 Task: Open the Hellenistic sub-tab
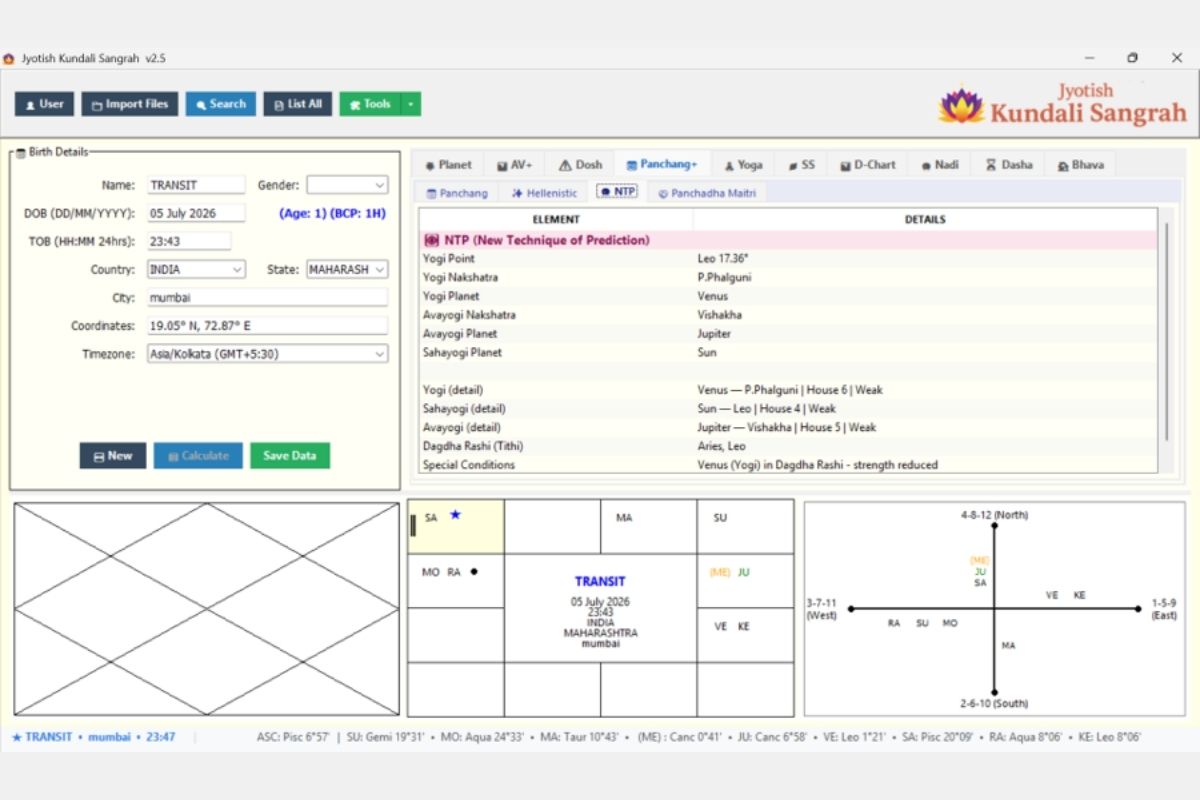(x=544, y=193)
